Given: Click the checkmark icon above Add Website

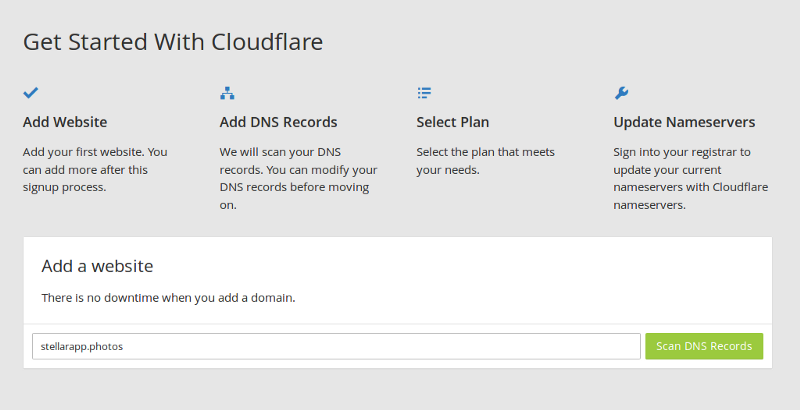Looking at the screenshot, I should (31, 93).
